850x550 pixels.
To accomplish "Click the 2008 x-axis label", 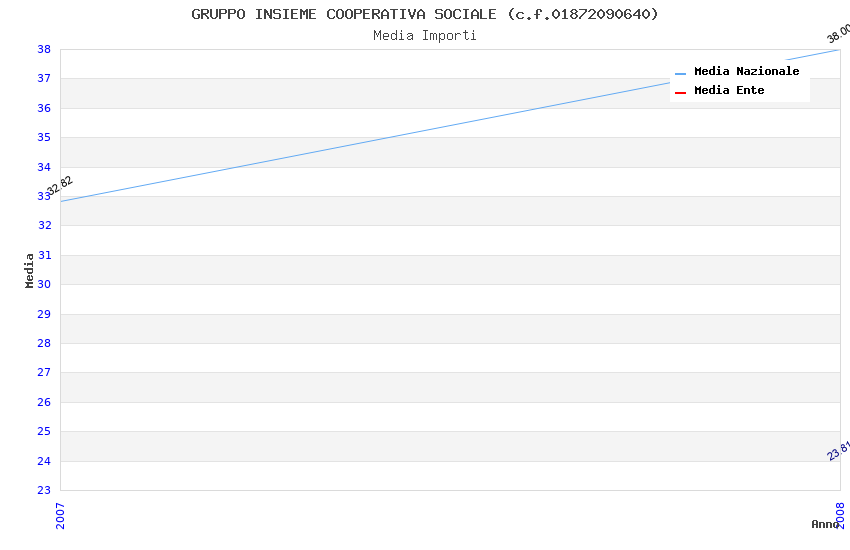I will 840,516.
